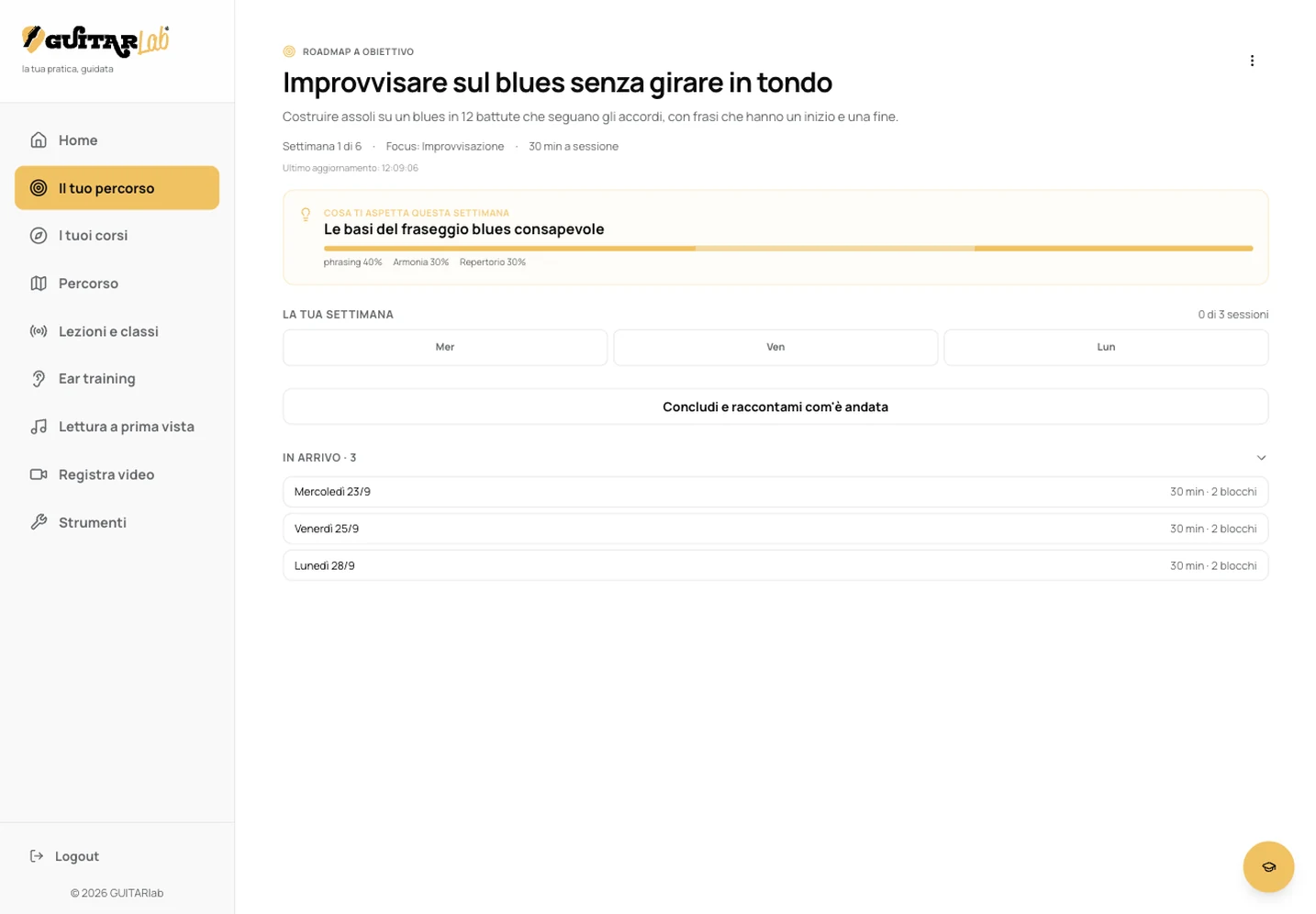Open Home in the sidebar
1316x914 pixels.
tap(117, 140)
